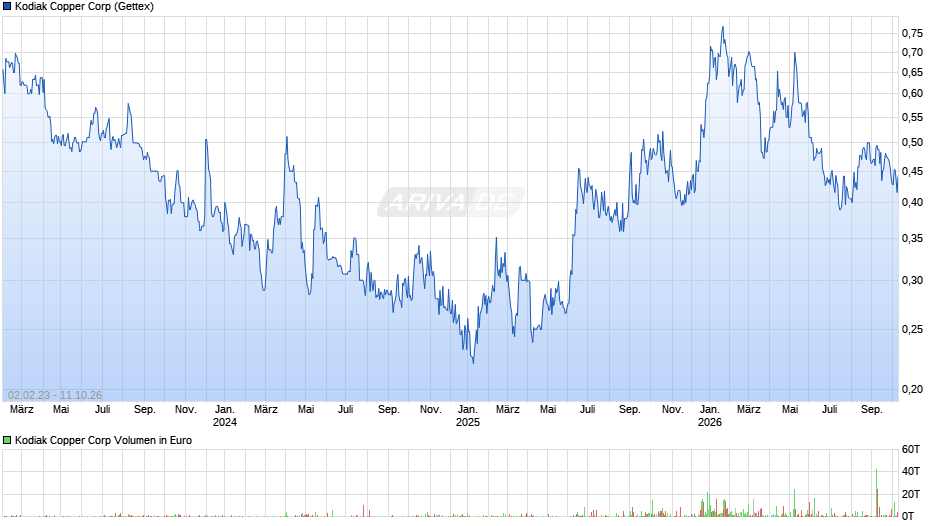Screen dimensions: 940x526
Task: Click the 'Nov.' label just before Jan. 2024
Action: [x=186, y=410]
